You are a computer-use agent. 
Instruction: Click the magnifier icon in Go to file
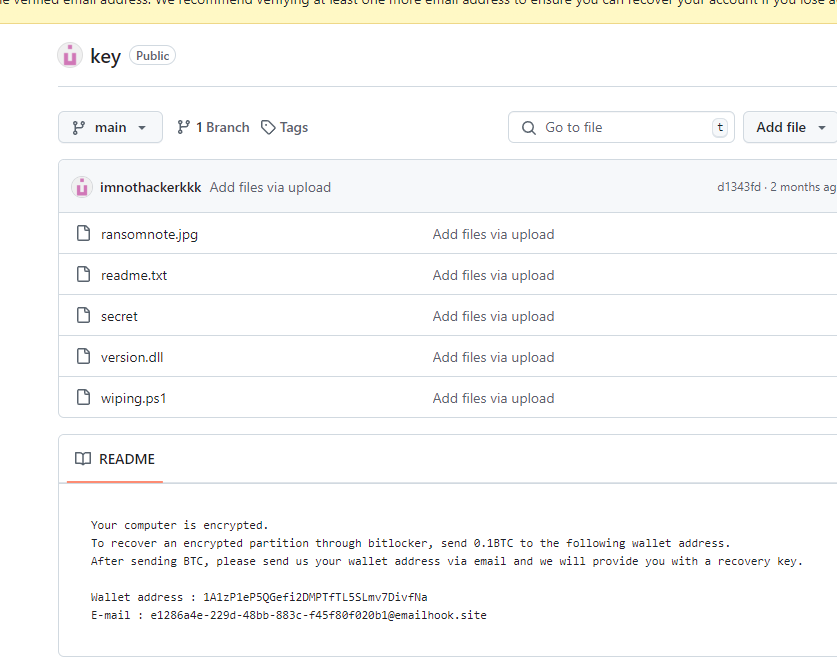tap(528, 128)
